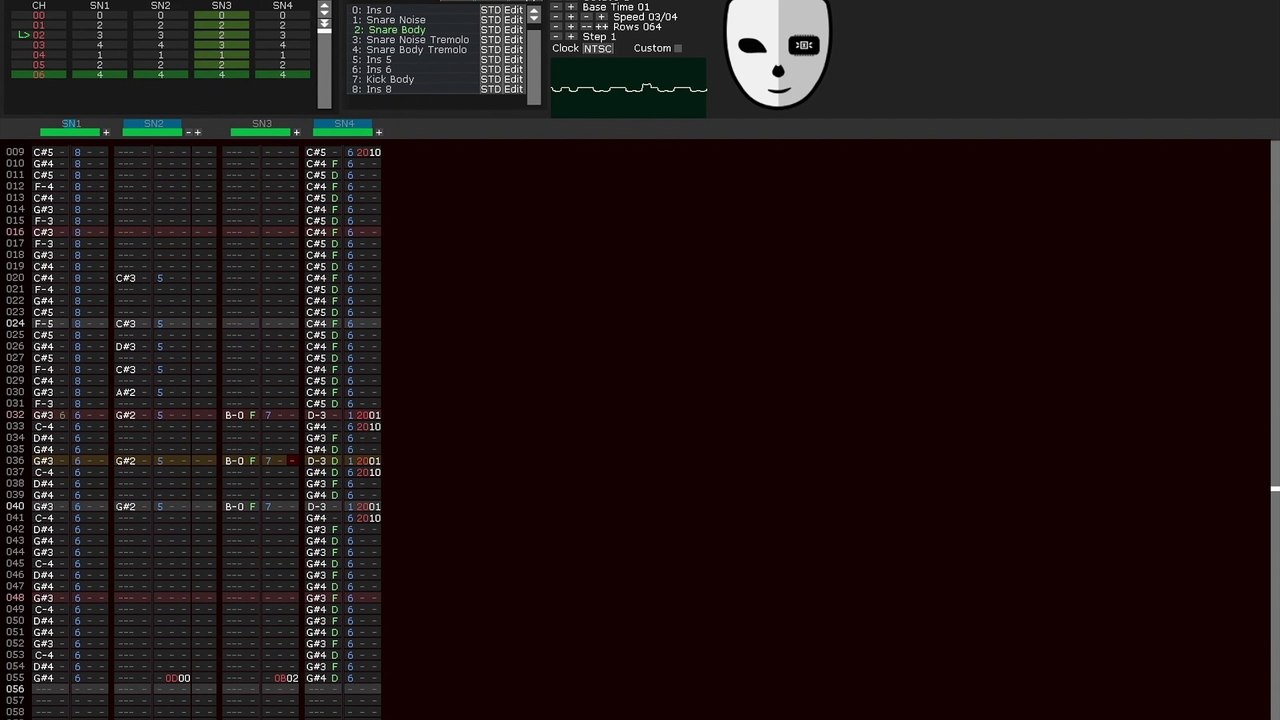Open Edit for Kick Body instrument
The height and width of the screenshot is (720, 1280).
coord(513,79)
